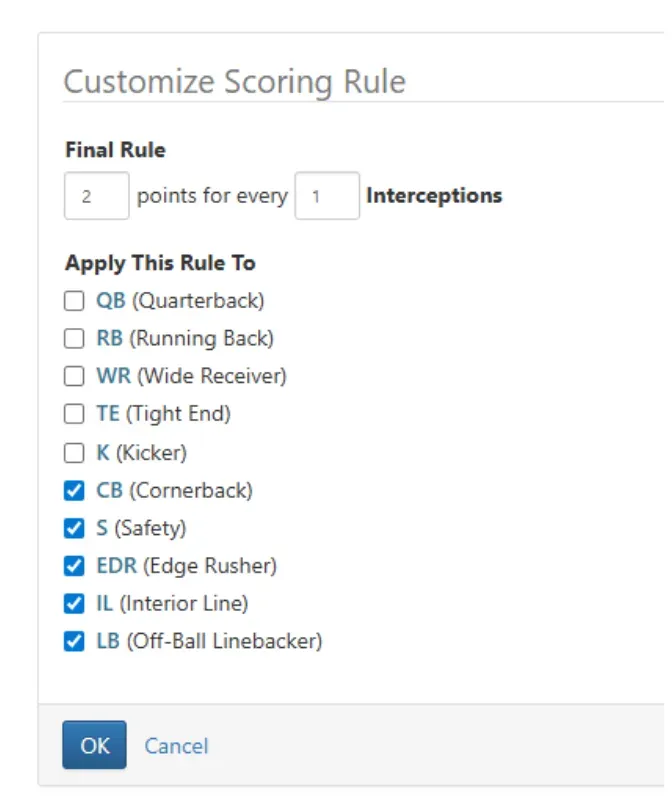Uncheck the CB Cornerback checkbox
This screenshot has width=672, height=804.
(74, 491)
